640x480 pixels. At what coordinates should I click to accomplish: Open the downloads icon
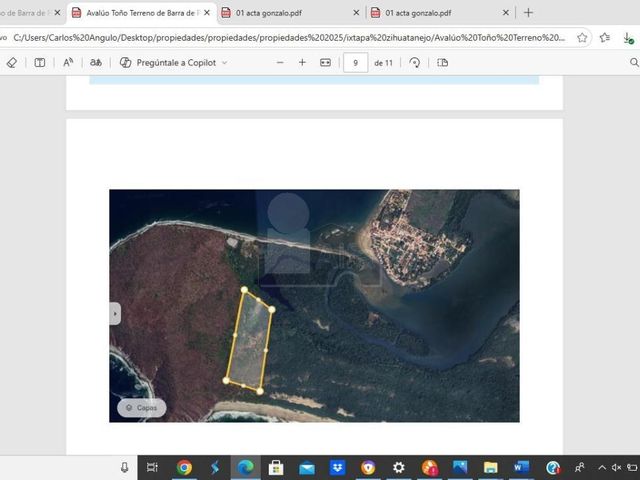629,38
